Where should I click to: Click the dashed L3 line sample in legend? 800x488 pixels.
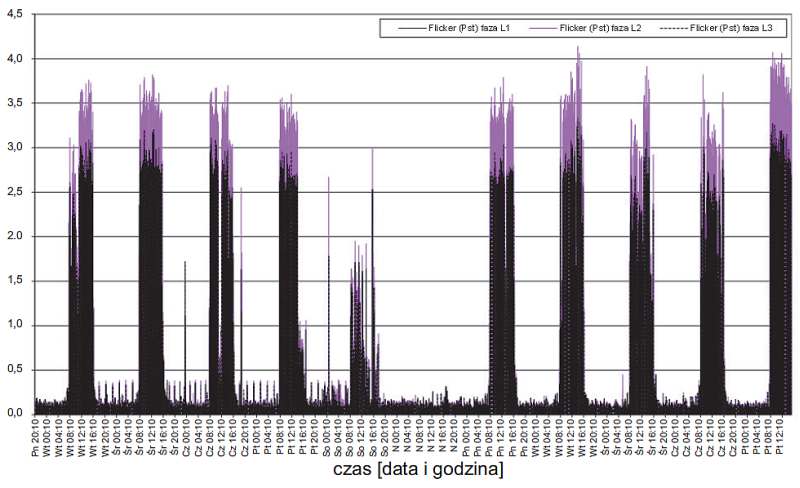point(674,29)
